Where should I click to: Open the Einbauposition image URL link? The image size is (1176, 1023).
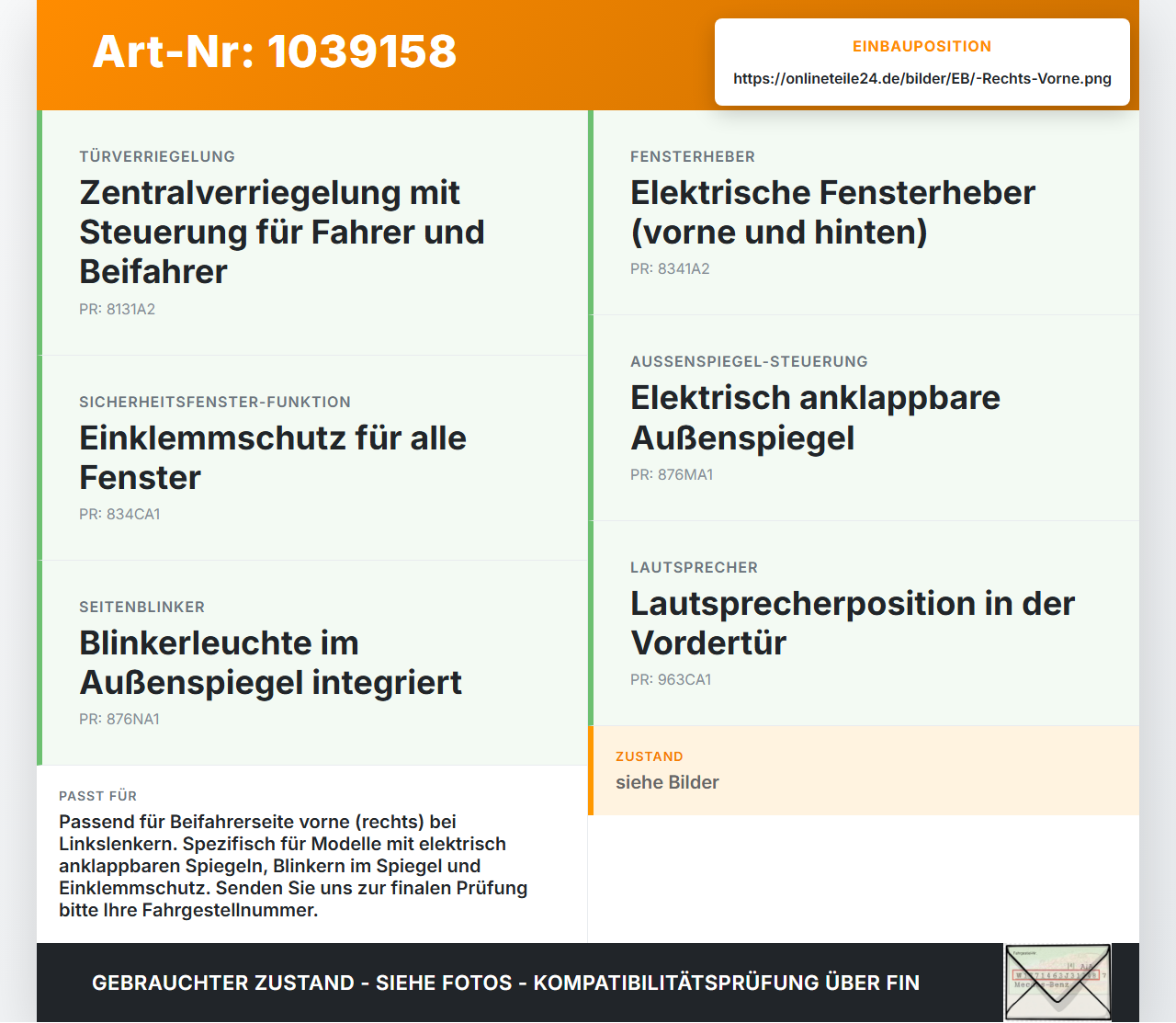click(x=922, y=78)
